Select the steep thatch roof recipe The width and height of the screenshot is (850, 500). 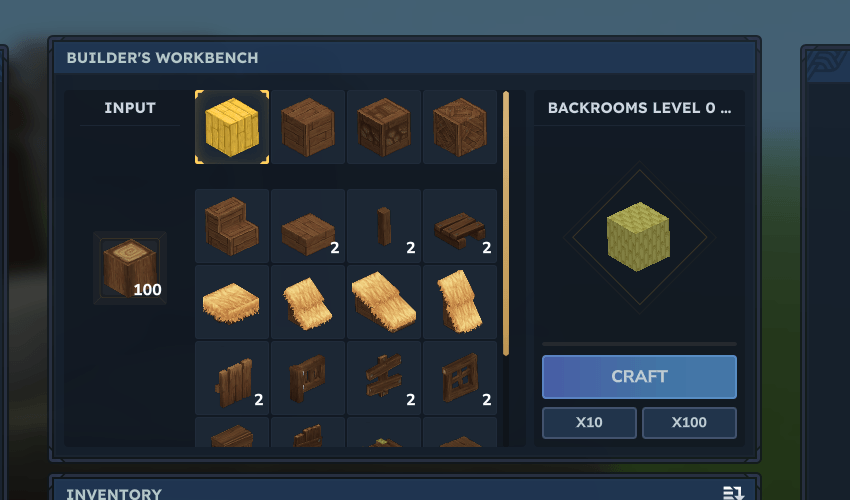460,302
